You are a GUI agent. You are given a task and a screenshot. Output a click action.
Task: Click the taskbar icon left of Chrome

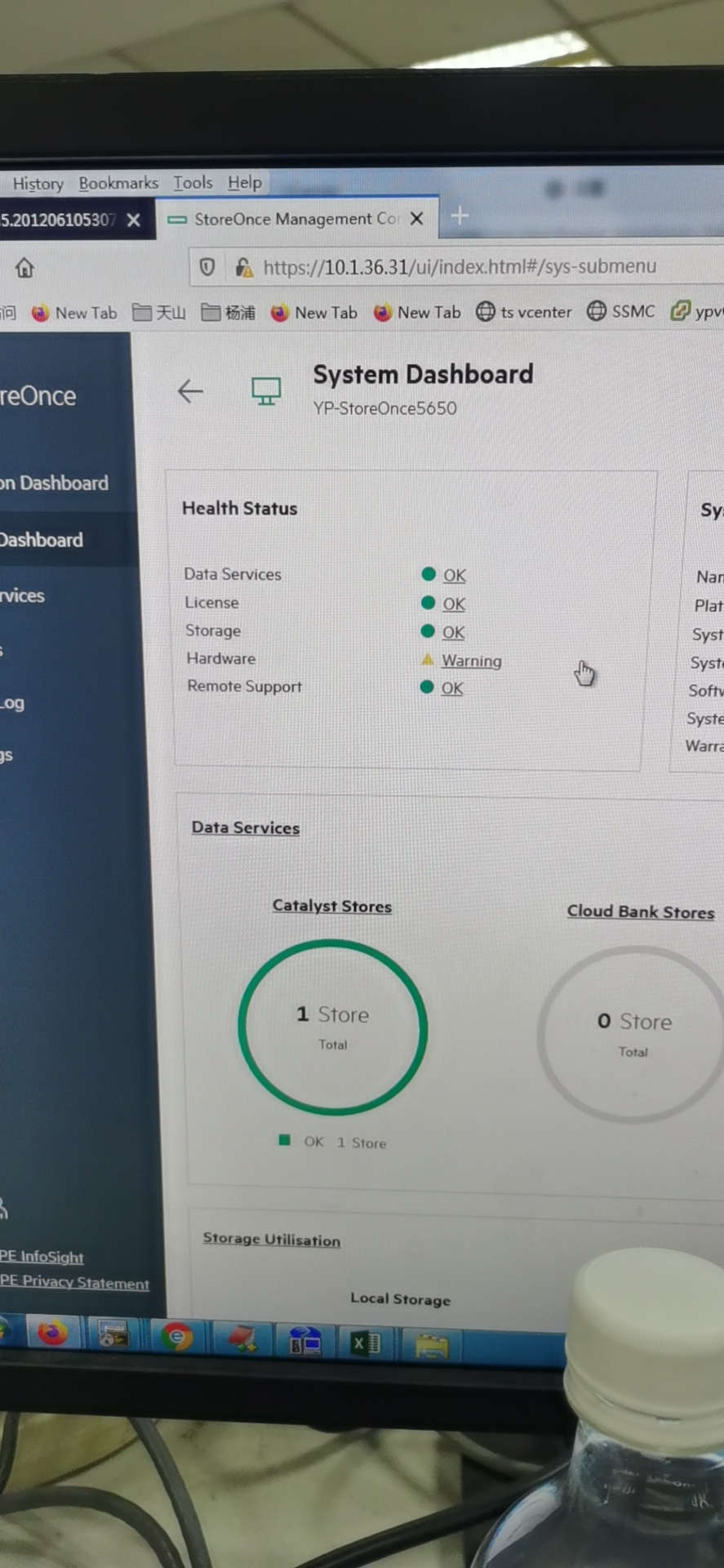point(113,1335)
